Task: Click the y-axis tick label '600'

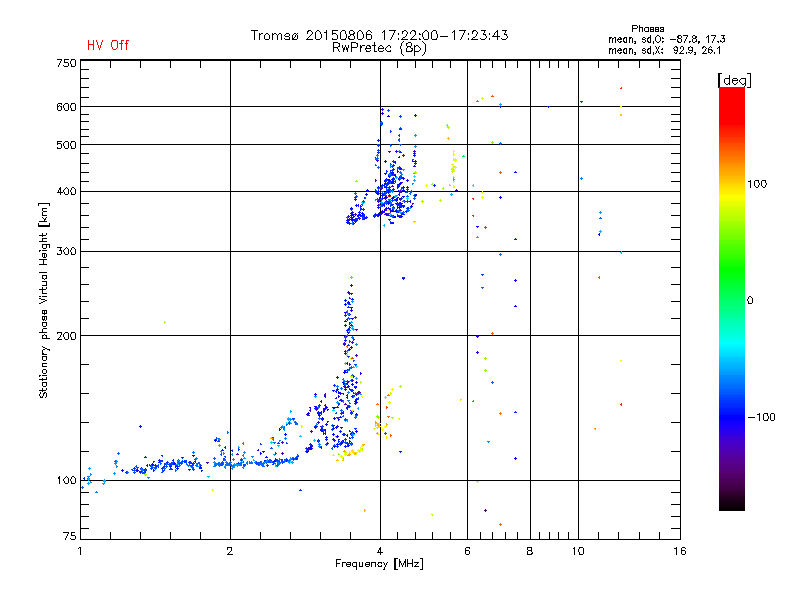Action: click(x=66, y=107)
